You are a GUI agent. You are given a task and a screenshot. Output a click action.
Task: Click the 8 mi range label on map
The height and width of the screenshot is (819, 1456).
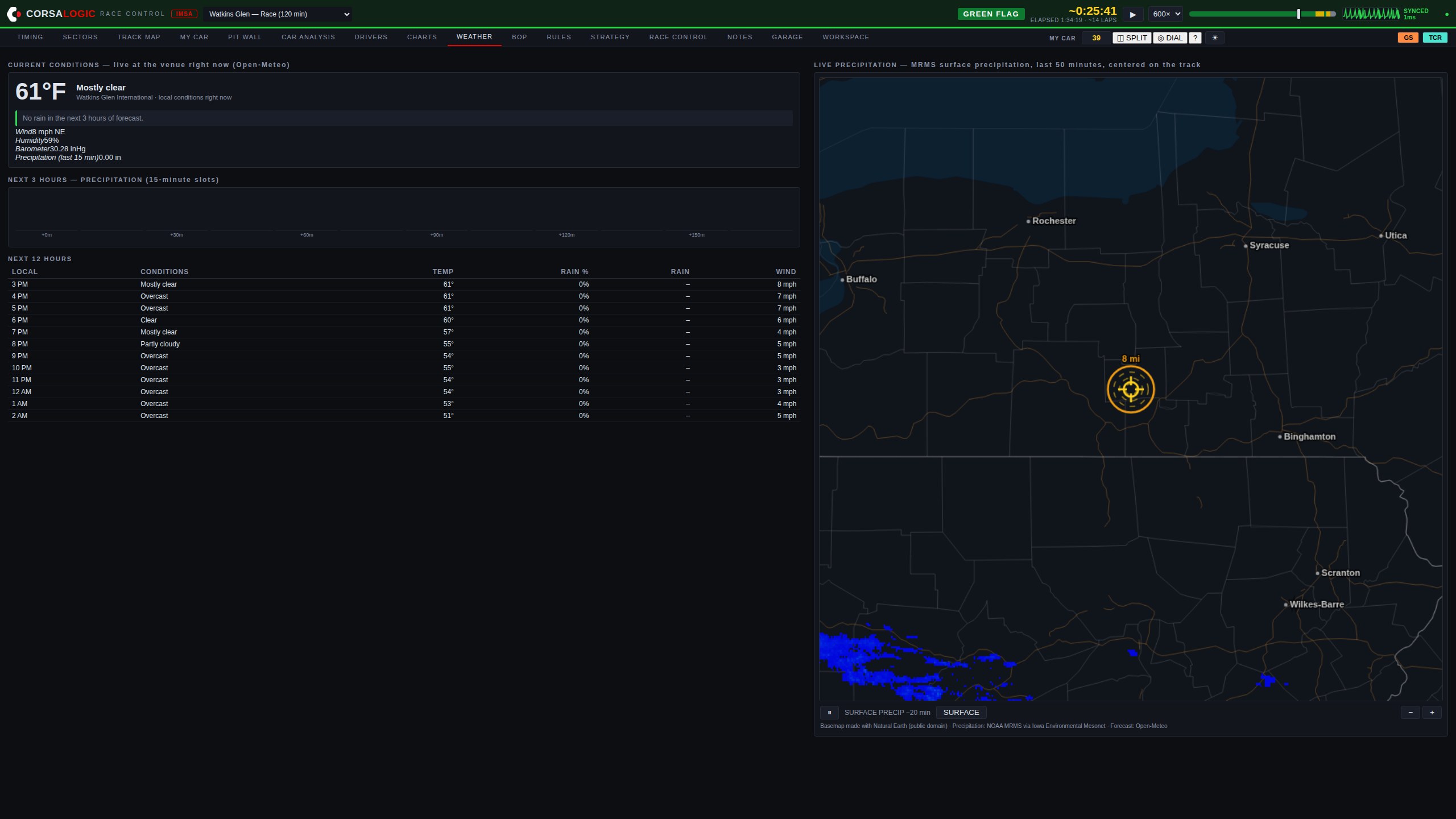tap(1131, 359)
